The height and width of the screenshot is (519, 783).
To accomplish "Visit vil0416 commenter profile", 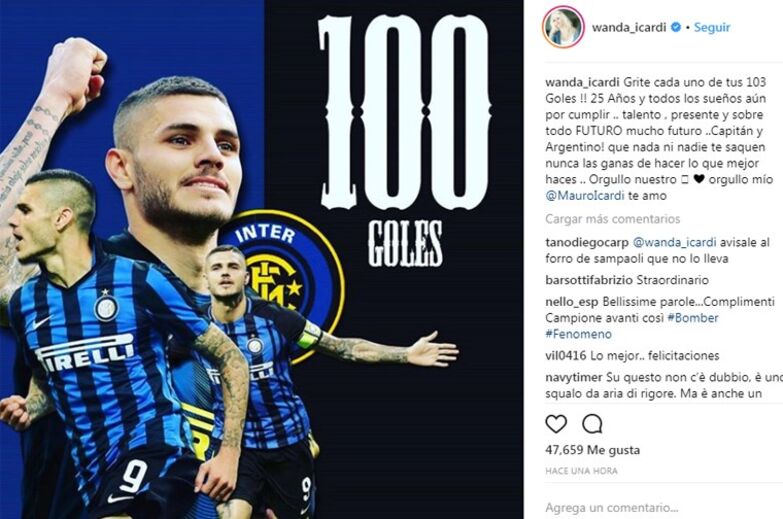I will (565, 356).
